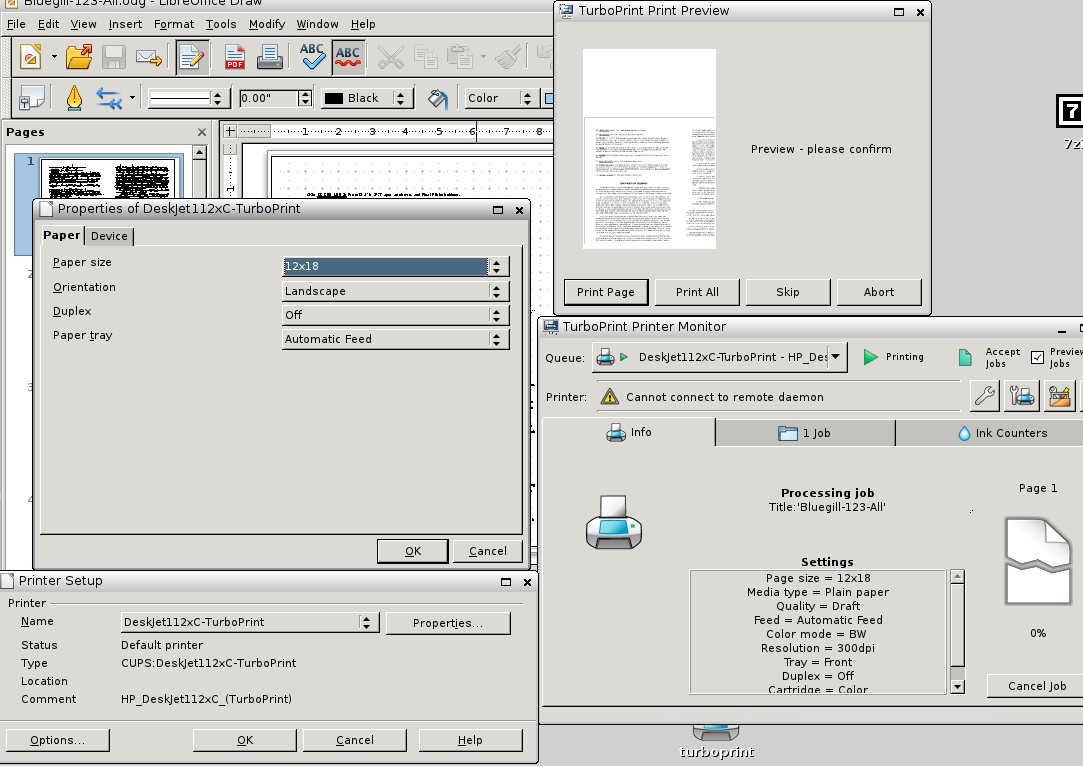The width and height of the screenshot is (1083, 767).
Task: Click the Edit File mode icon
Action: click(x=191, y=57)
